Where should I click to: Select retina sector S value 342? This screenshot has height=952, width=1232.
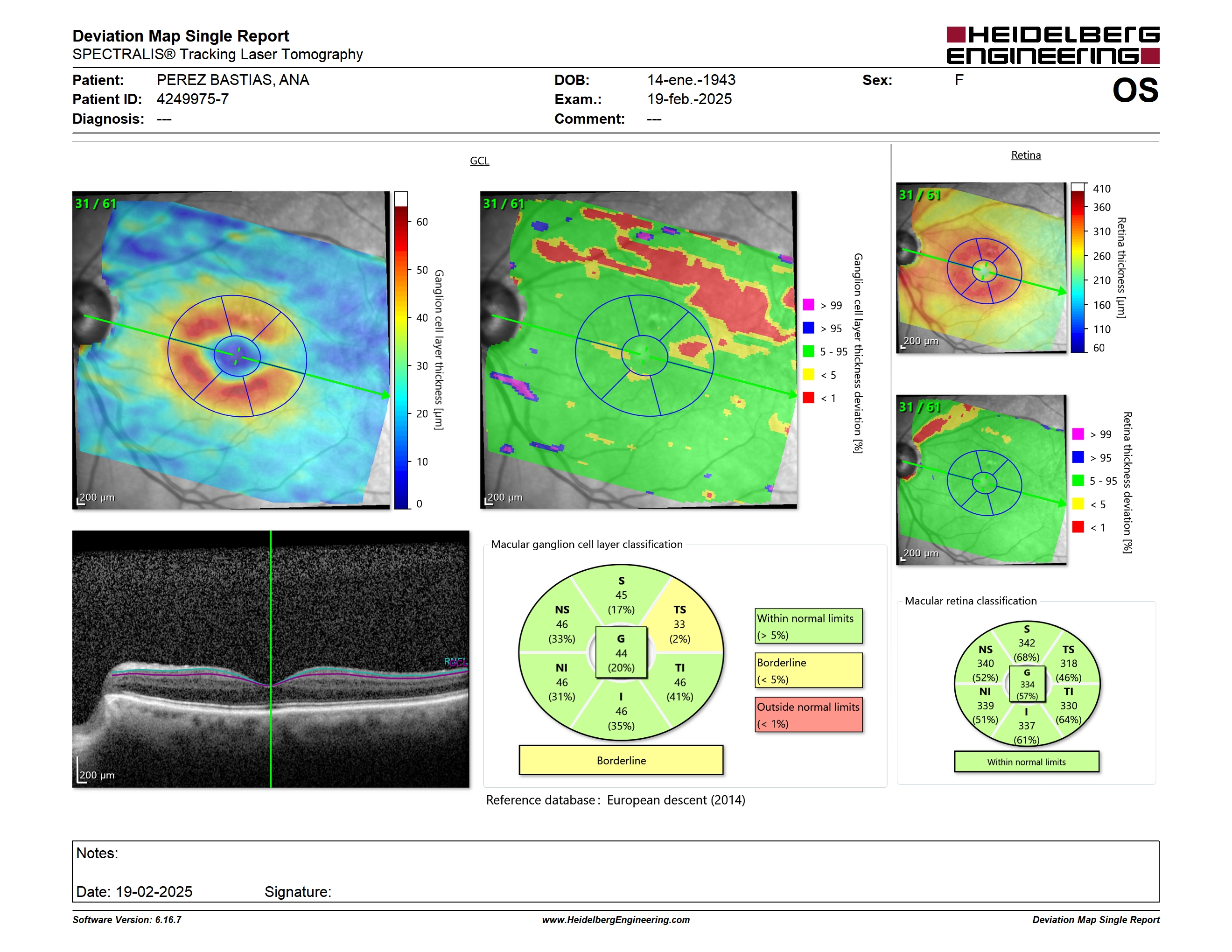pyautogui.click(x=1027, y=643)
